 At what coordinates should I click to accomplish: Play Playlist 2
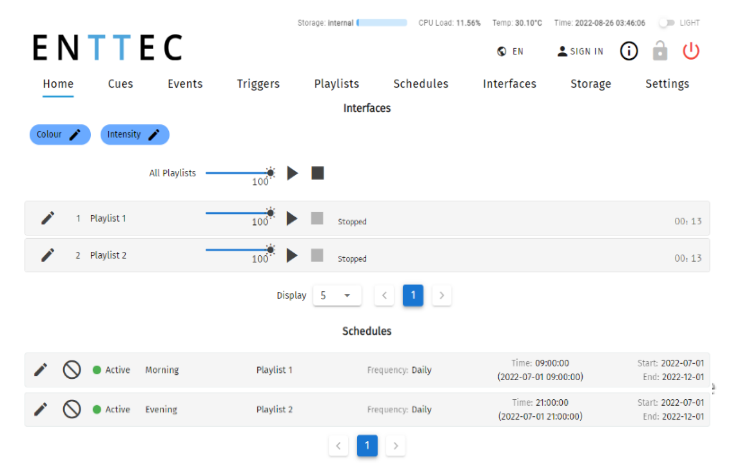292,255
